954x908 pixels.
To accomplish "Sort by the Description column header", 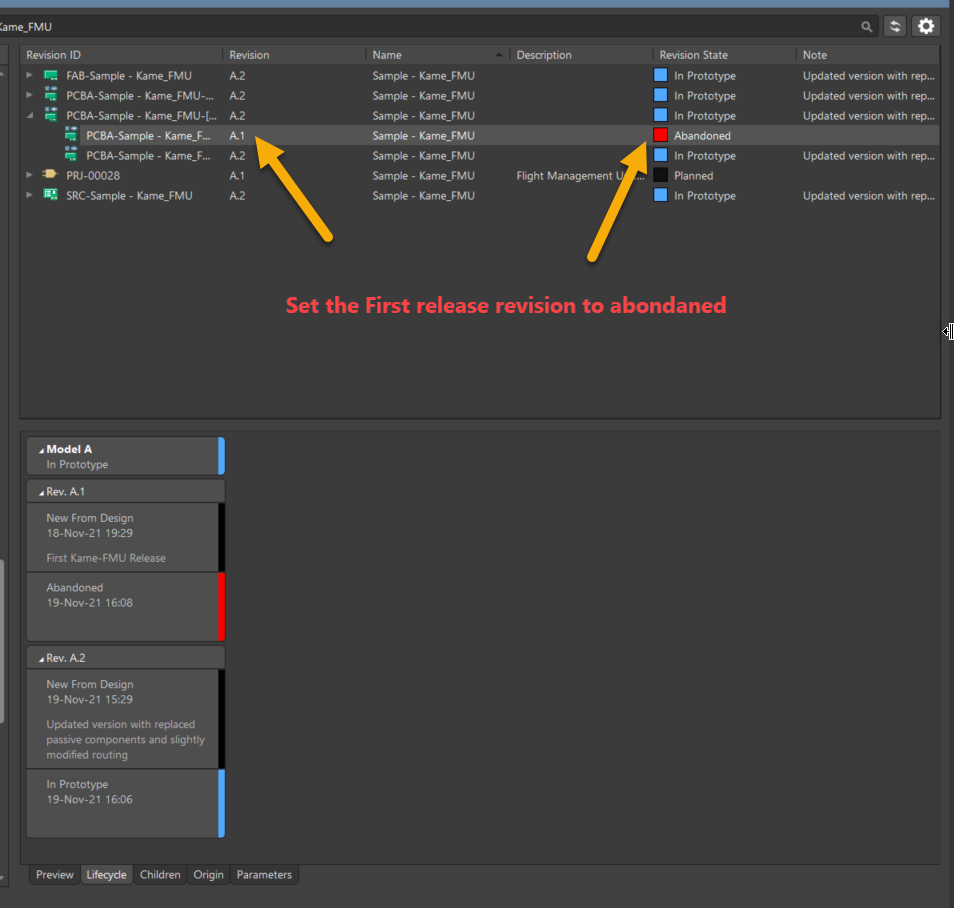I will click(x=581, y=55).
